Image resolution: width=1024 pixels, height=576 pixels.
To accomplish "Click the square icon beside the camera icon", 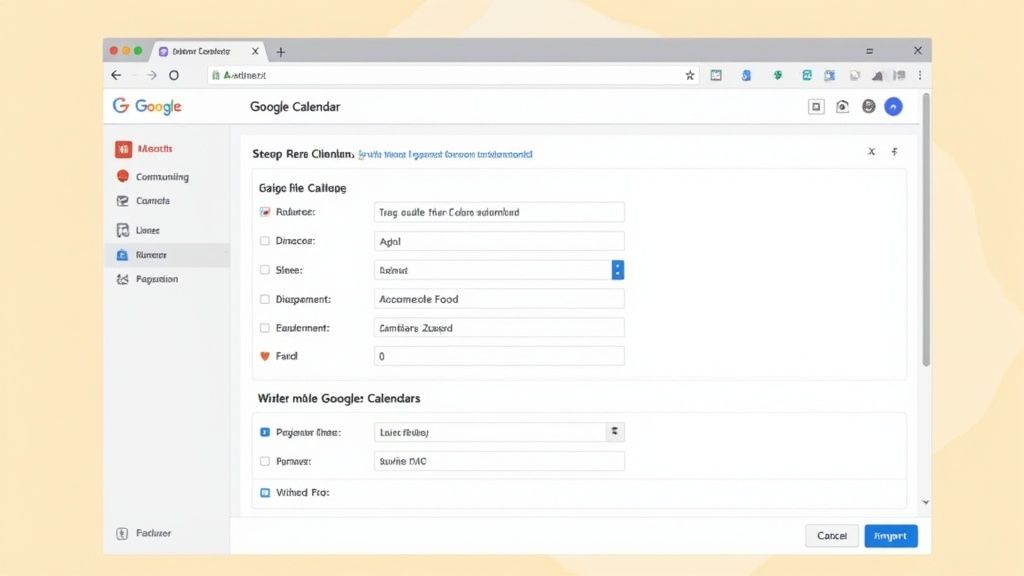I will pyautogui.click(x=816, y=107).
